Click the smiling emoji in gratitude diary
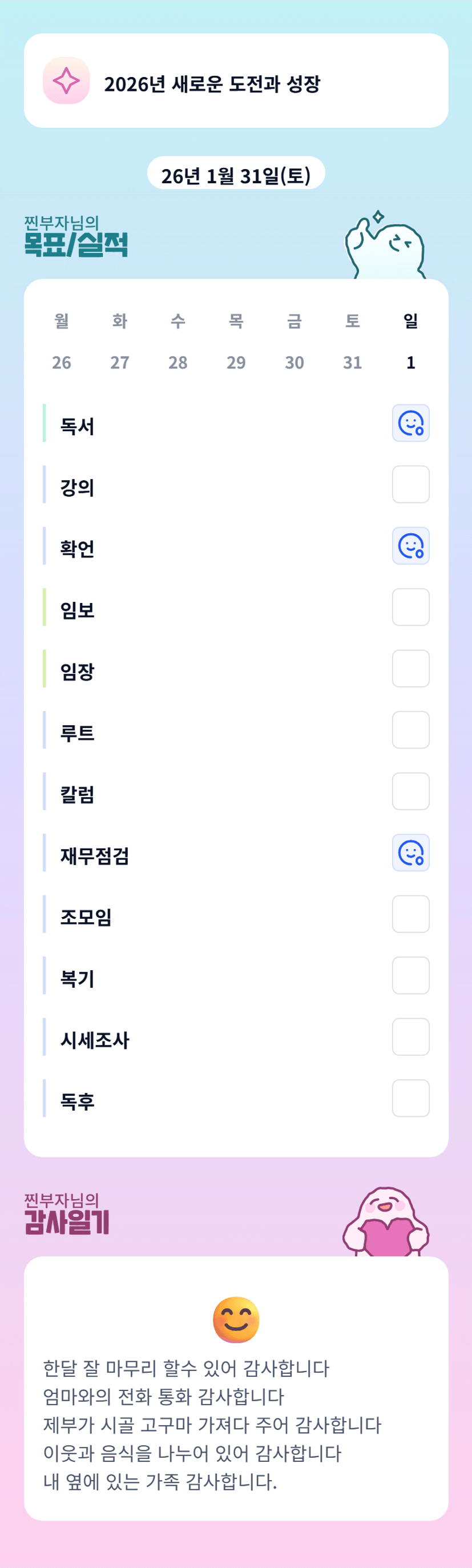The height and width of the screenshot is (1568, 472). pos(236,1320)
